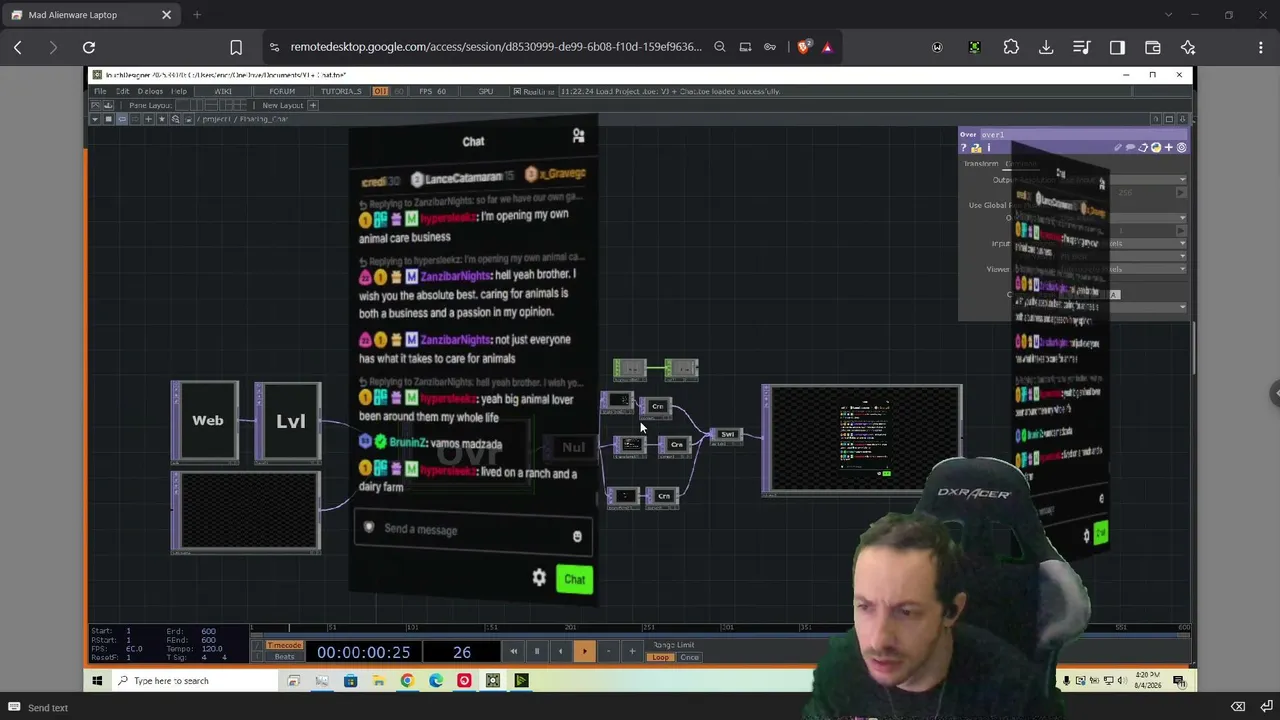This screenshot has height=720, width=1280.
Task: Switch to the Common tab in parameters
Action: (1020, 164)
